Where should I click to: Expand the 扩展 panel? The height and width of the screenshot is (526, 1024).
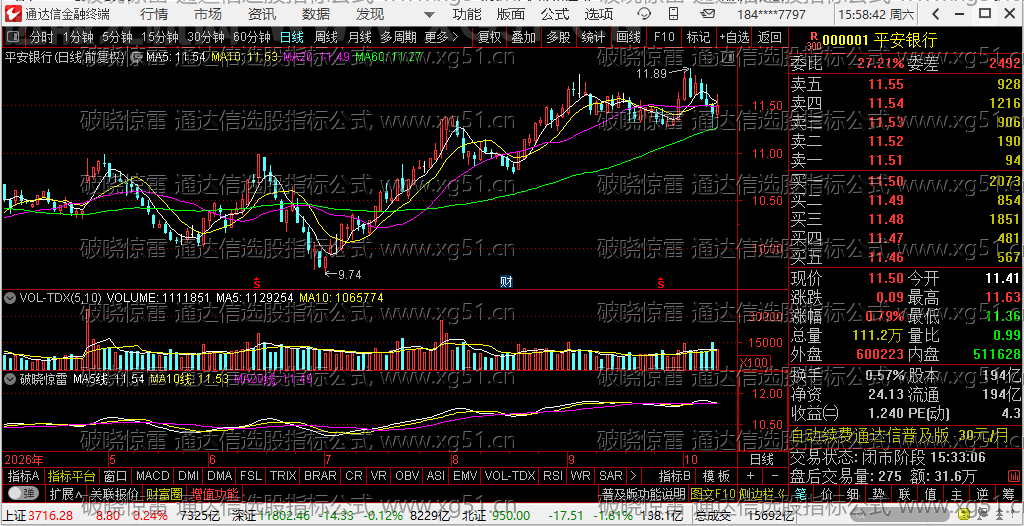click(x=66, y=492)
